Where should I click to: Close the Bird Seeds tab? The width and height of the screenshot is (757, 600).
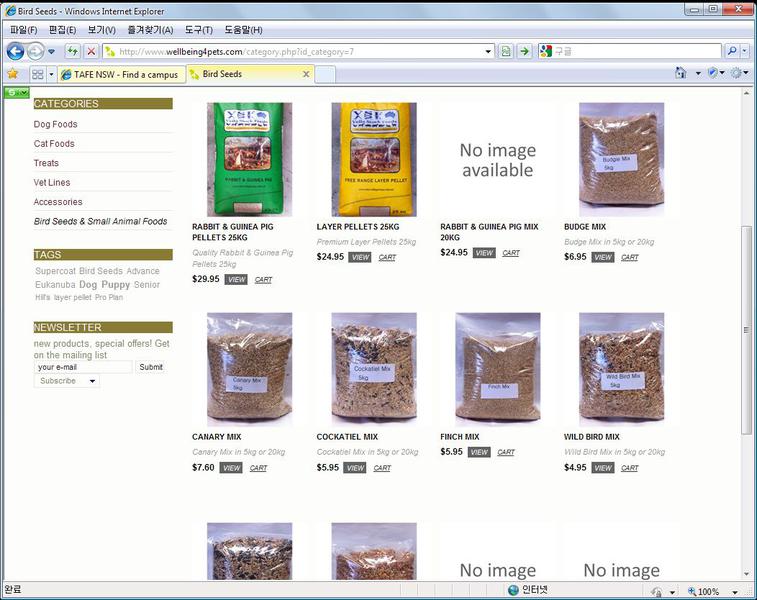[x=306, y=74]
